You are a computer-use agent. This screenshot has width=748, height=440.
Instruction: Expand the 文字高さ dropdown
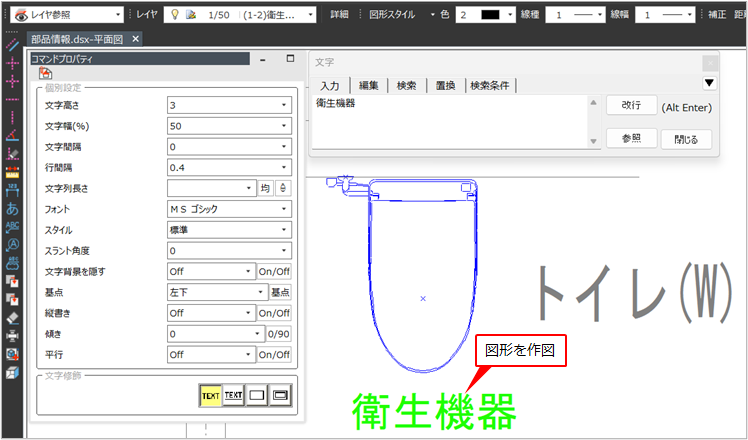229,105
